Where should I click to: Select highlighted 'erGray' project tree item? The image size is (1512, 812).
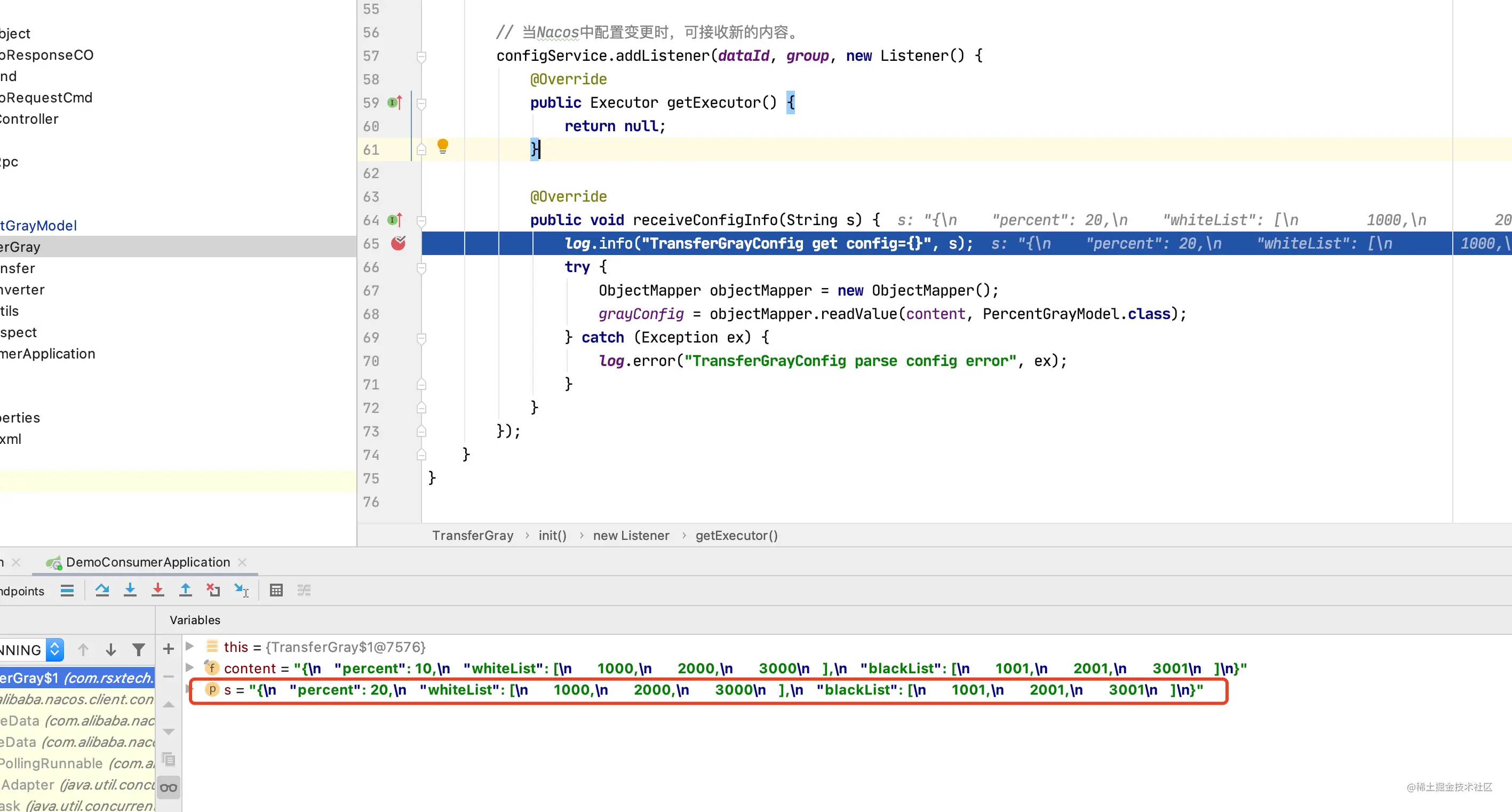pos(178,246)
